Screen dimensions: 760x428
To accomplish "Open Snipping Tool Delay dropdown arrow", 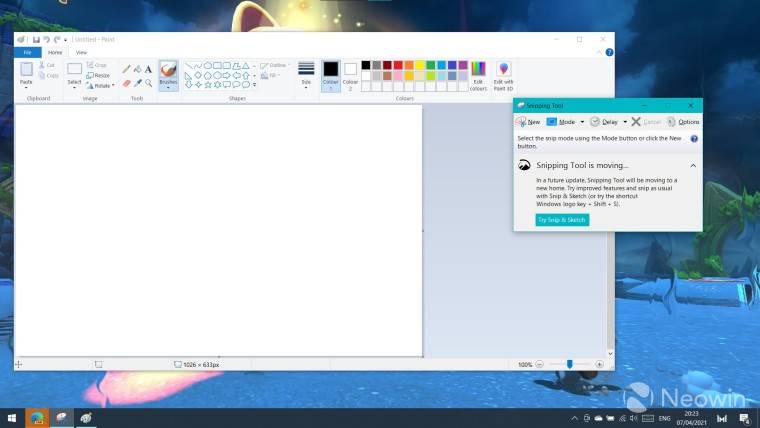I will coord(625,122).
